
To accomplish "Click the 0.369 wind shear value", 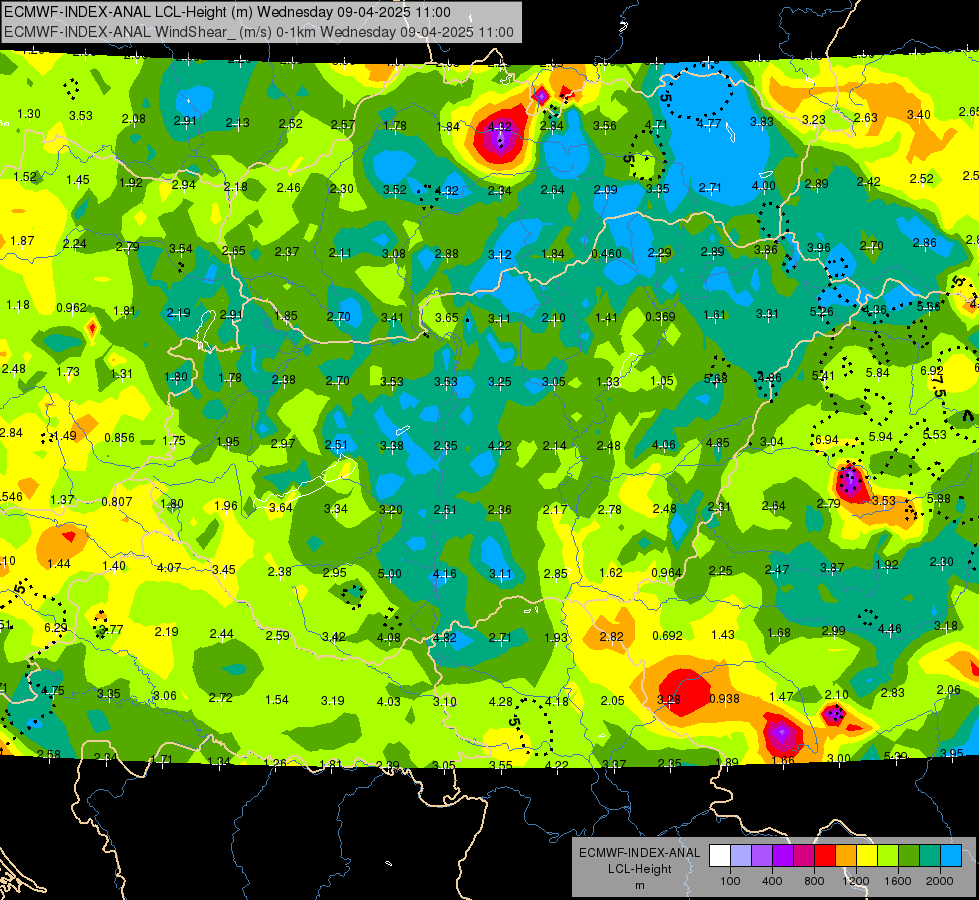I will coord(661,317).
